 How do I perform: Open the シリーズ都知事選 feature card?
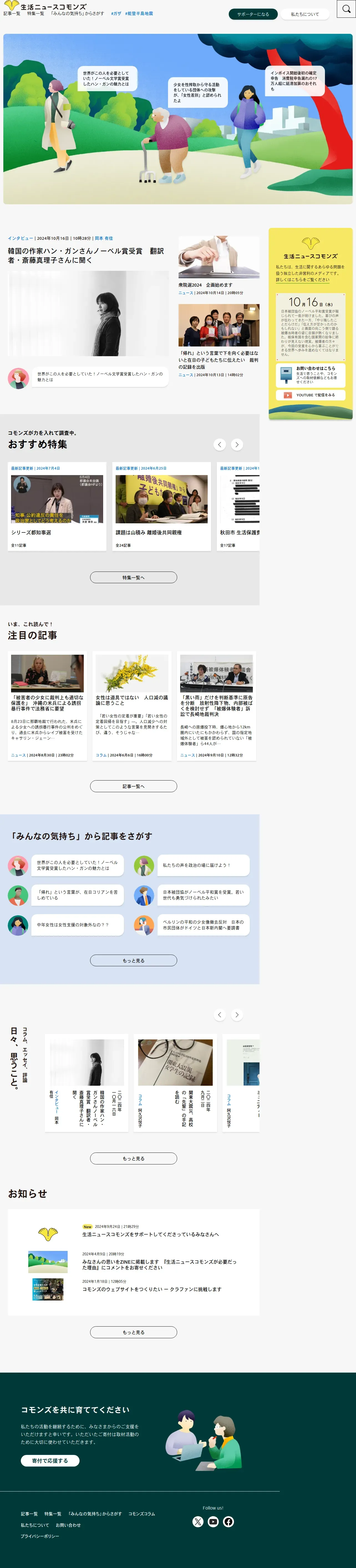pos(57,506)
